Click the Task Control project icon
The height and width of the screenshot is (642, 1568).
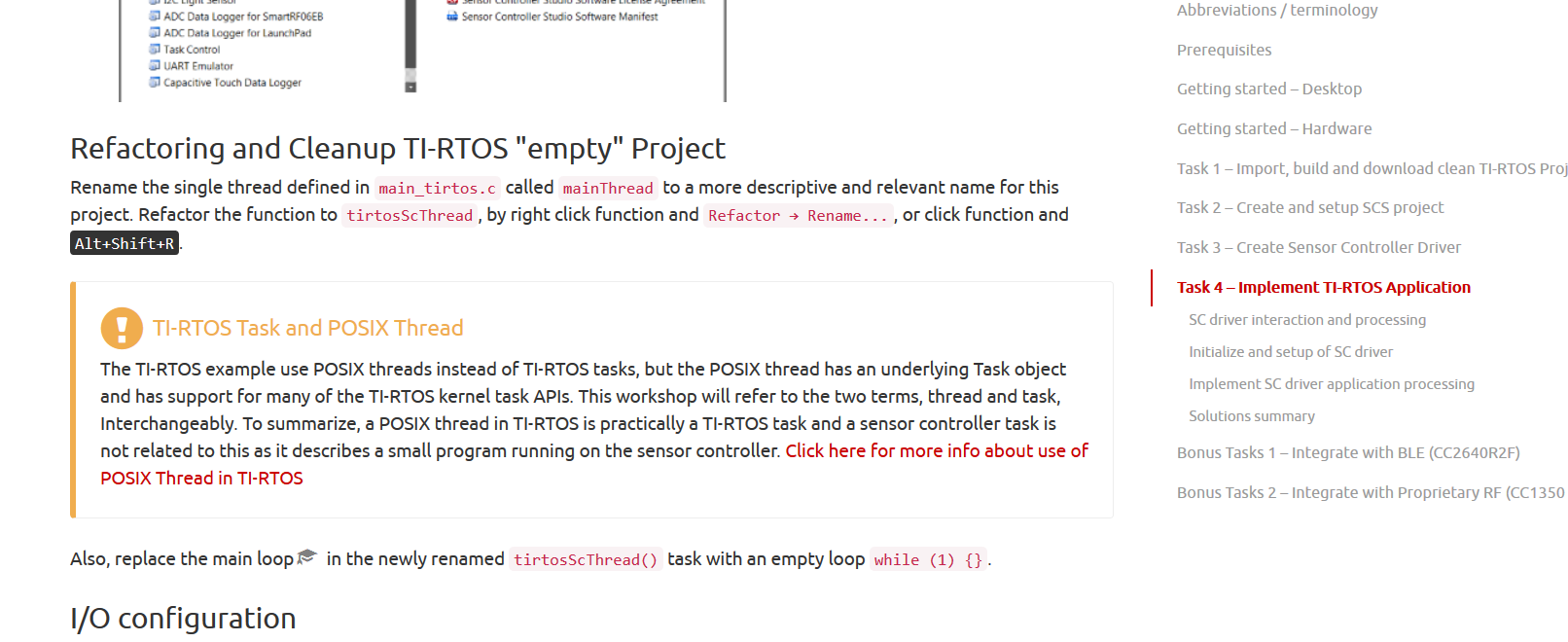[155, 50]
